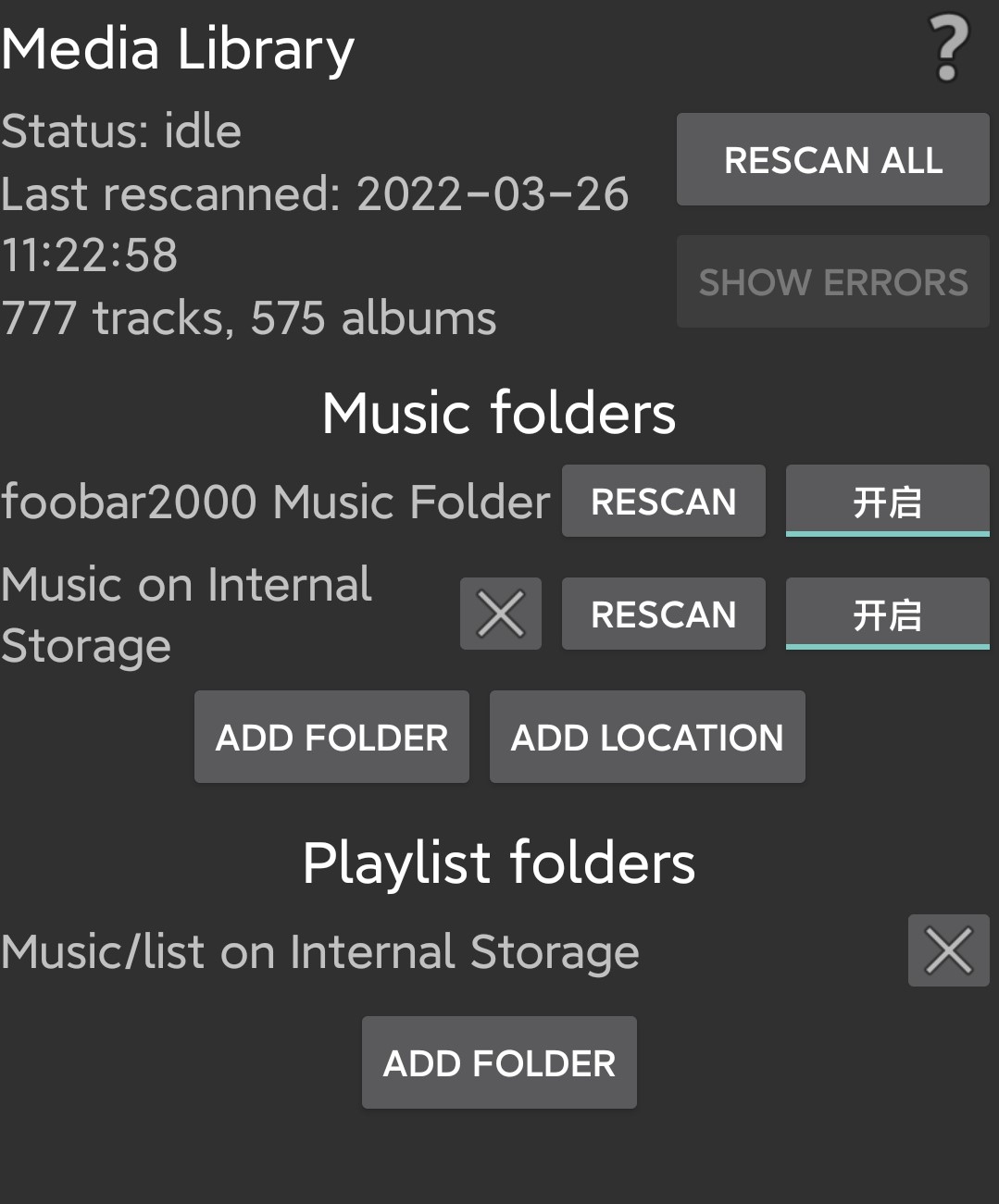This screenshot has height=1204, width=999.
Task: Toggle 开启 switch for foobar2000 Music Folder
Action: pos(888,501)
